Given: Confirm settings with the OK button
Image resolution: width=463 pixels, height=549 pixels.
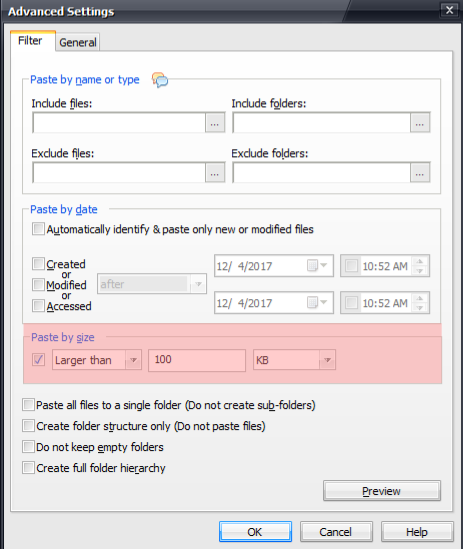Looking at the screenshot, I should 255,531.
